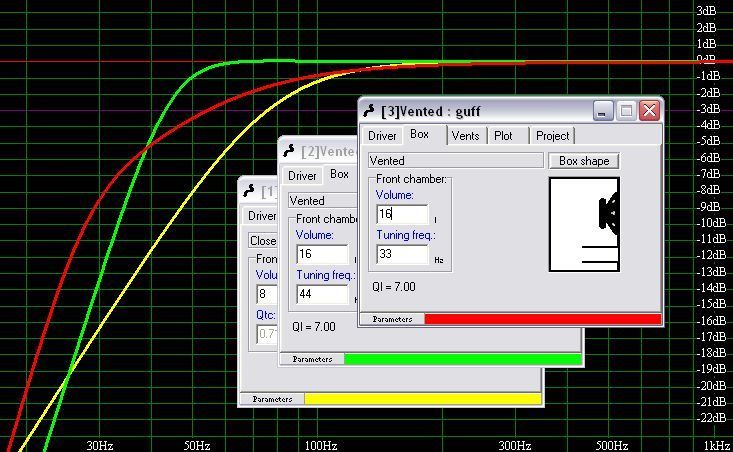Viewport: 733px width, 452px height.
Task: Click the Tuning freq. field showing 33
Action: pyautogui.click(x=402, y=254)
